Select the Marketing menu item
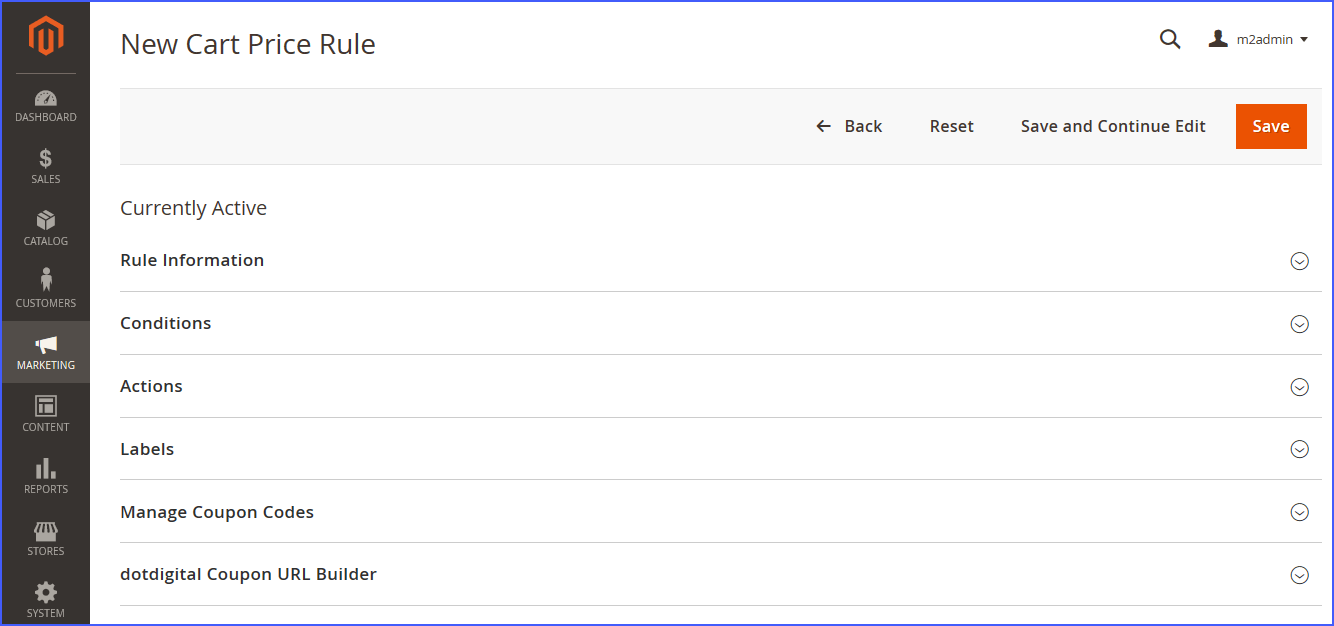This screenshot has height=626, width=1334. click(46, 352)
